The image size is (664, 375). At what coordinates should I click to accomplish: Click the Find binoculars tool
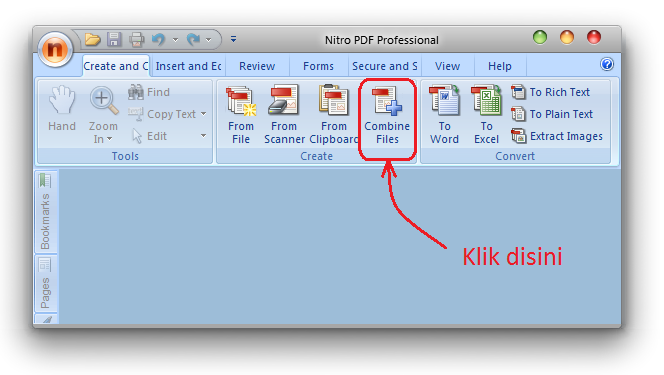[x=149, y=92]
